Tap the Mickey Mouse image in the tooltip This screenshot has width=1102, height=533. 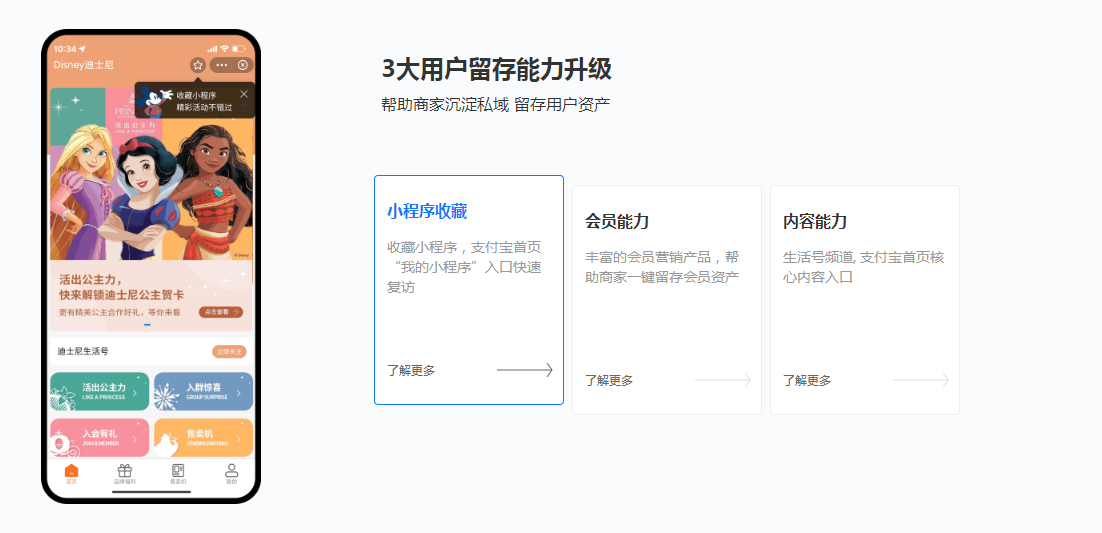[x=155, y=101]
